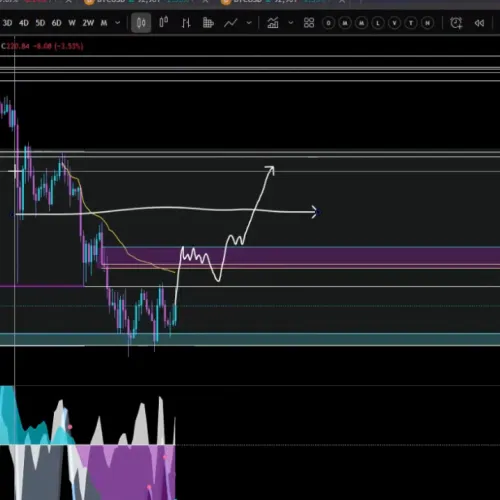Screen dimensions: 500x500
Task: Switch to the 2W timeframe
Action: coord(88,23)
